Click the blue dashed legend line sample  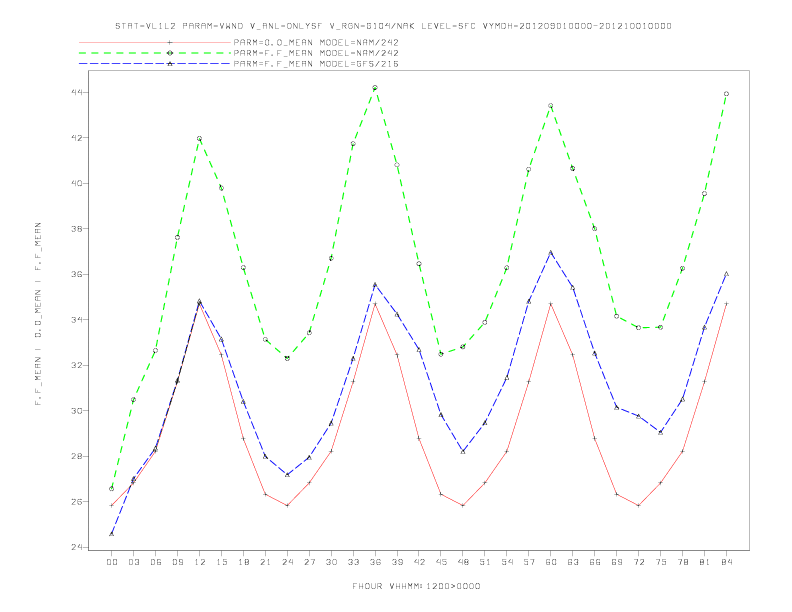point(155,64)
